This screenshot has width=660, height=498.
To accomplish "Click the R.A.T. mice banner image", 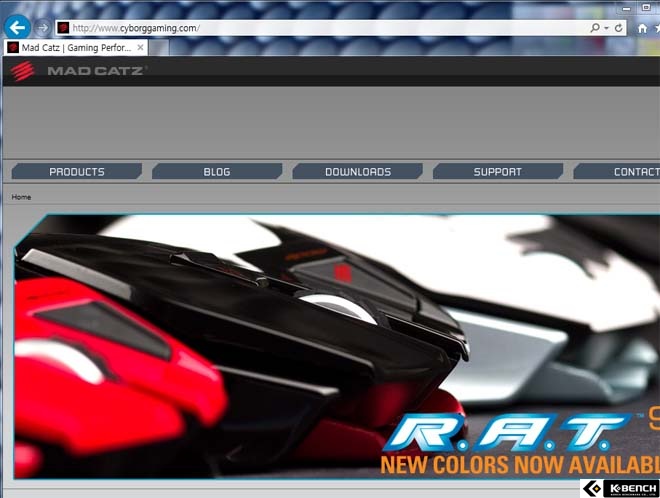I will [x=337, y=346].
